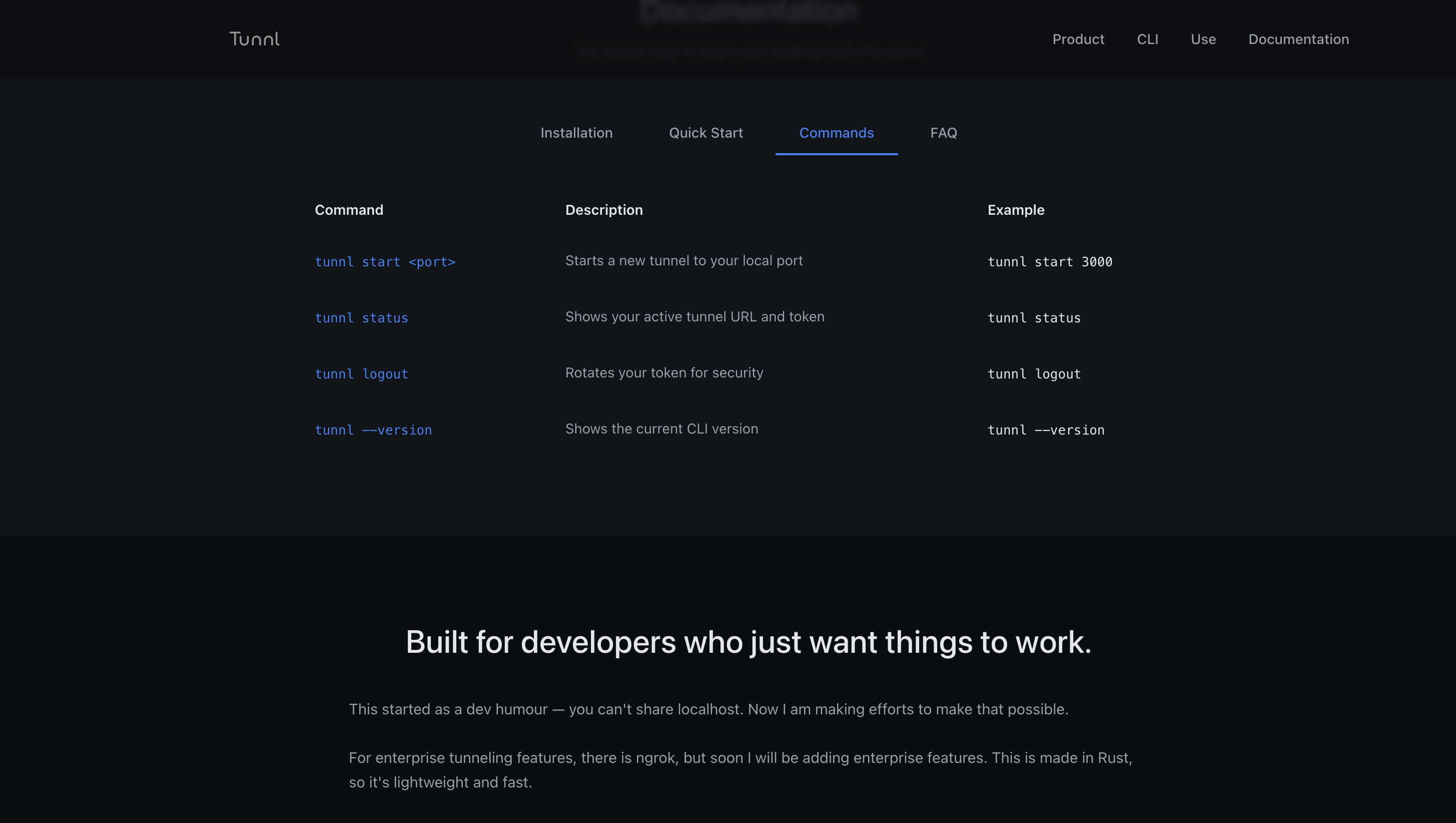This screenshot has height=823, width=1456.
Task: Click the Command column header
Action: coord(349,209)
